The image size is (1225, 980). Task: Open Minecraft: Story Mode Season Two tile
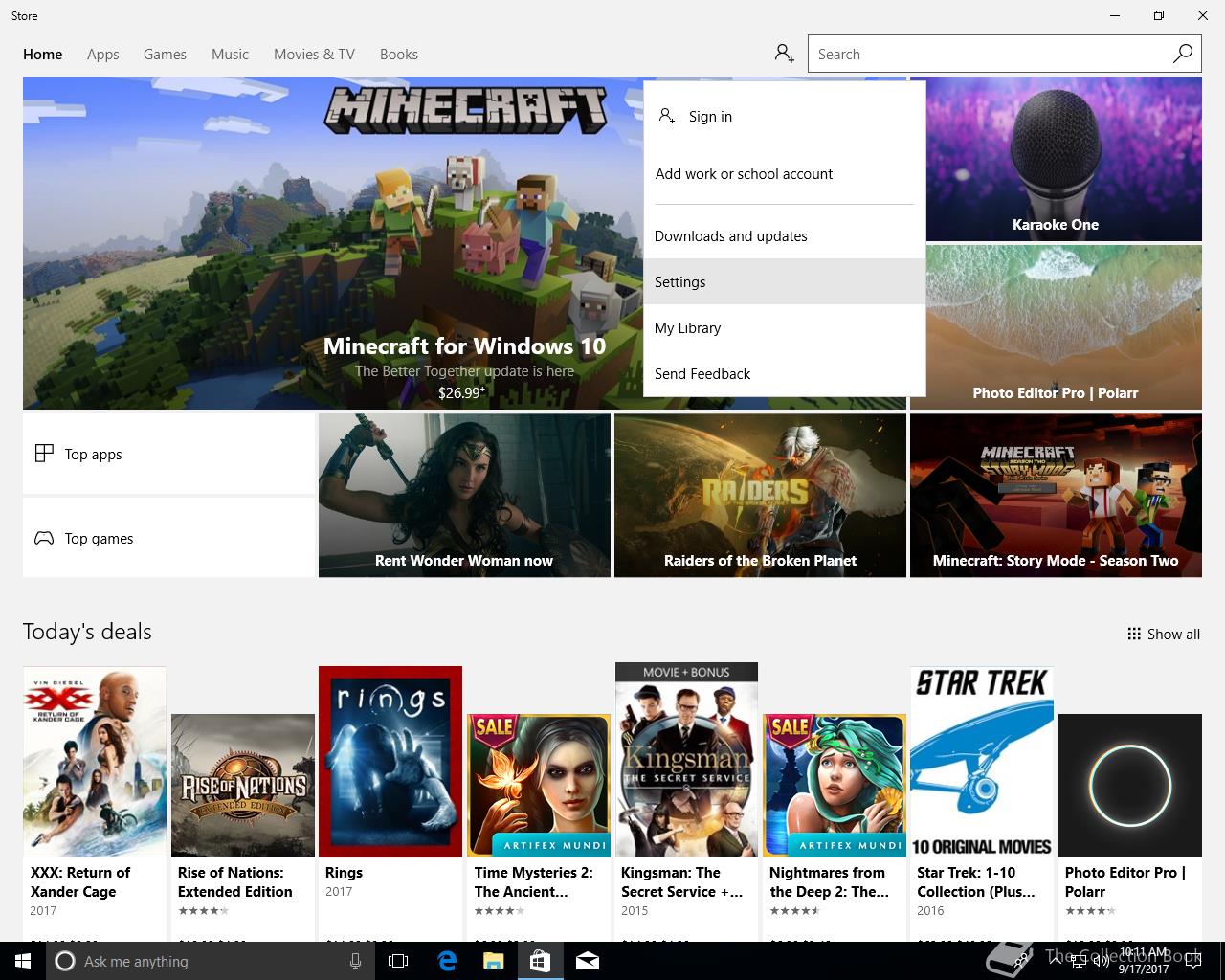(1056, 496)
